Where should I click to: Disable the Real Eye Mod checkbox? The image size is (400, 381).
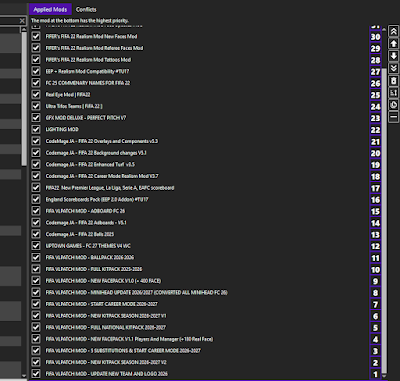36,95
